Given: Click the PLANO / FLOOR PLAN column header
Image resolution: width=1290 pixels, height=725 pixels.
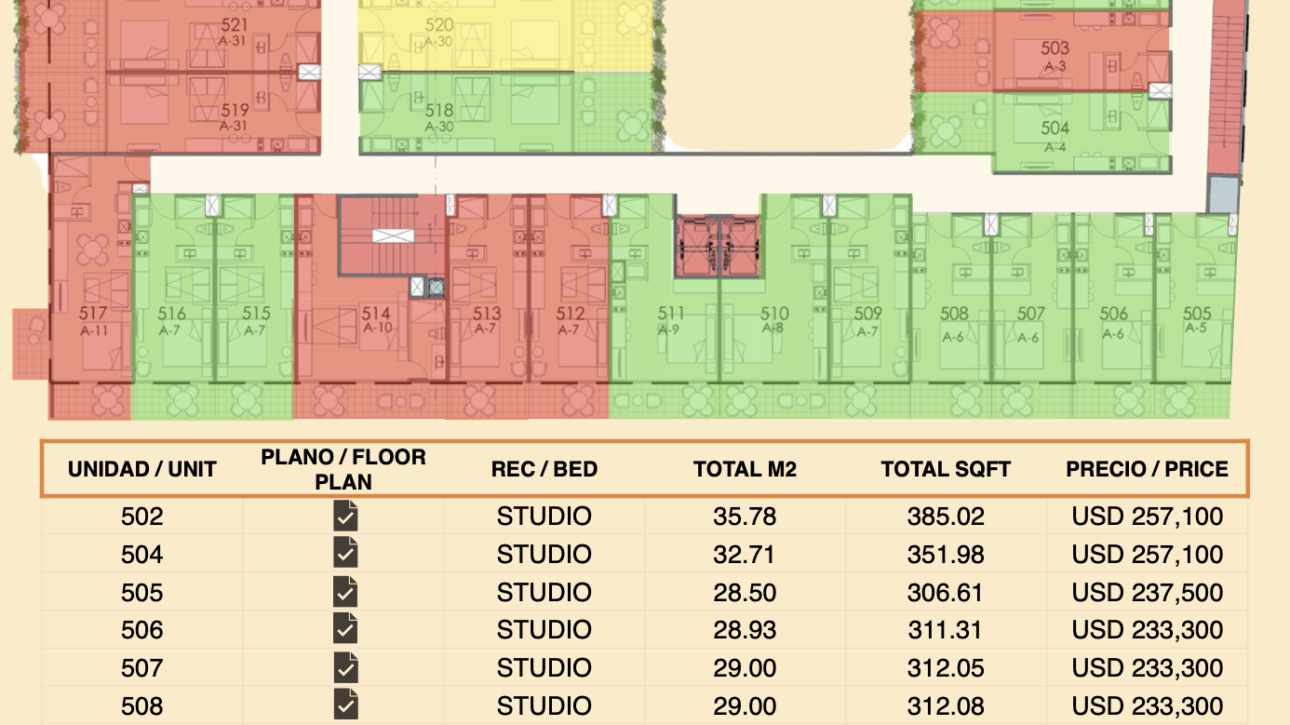Looking at the screenshot, I should pyautogui.click(x=344, y=469).
